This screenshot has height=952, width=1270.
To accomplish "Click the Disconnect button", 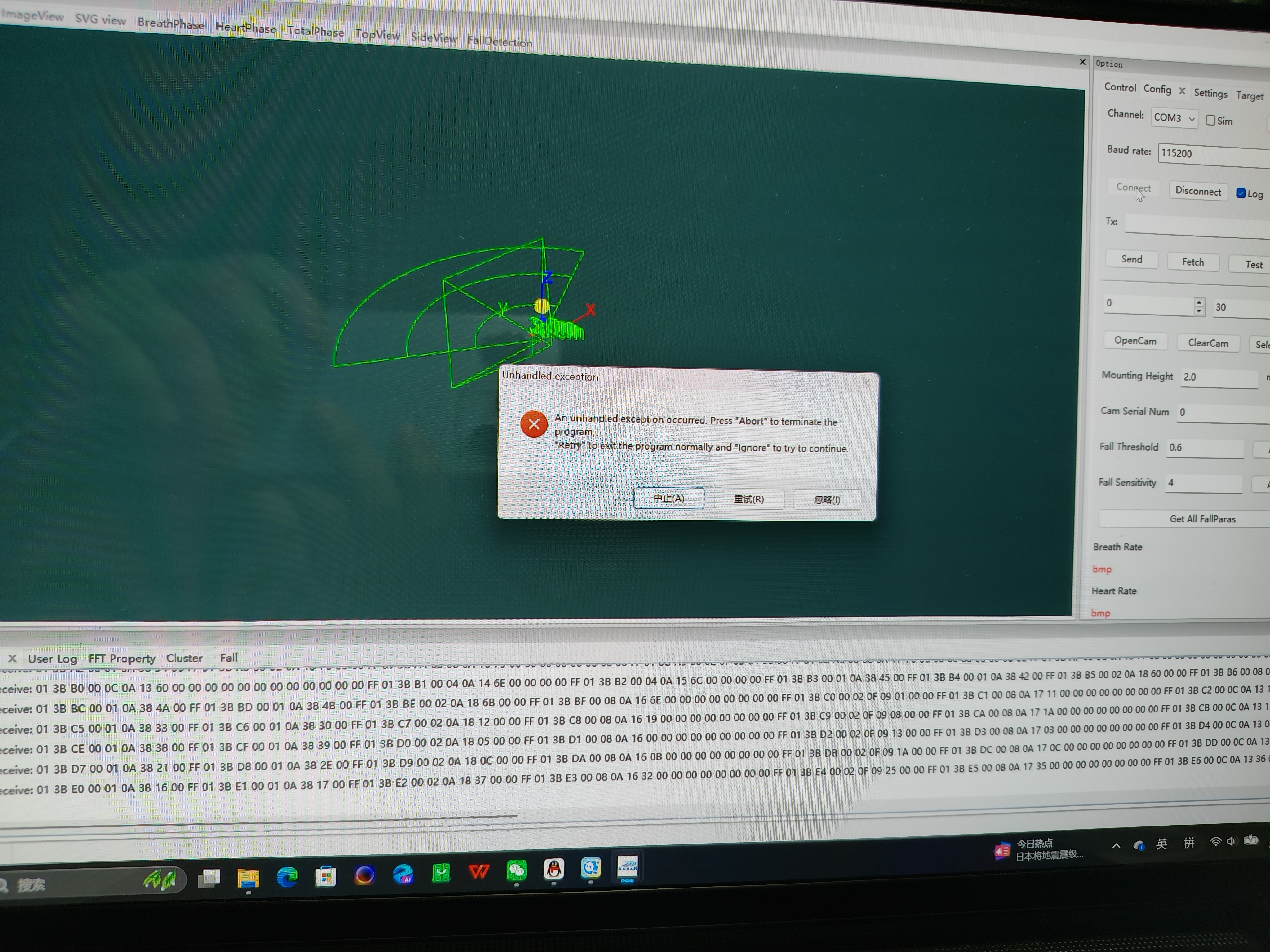I will pyautogui.click(x=1198, y=191).
